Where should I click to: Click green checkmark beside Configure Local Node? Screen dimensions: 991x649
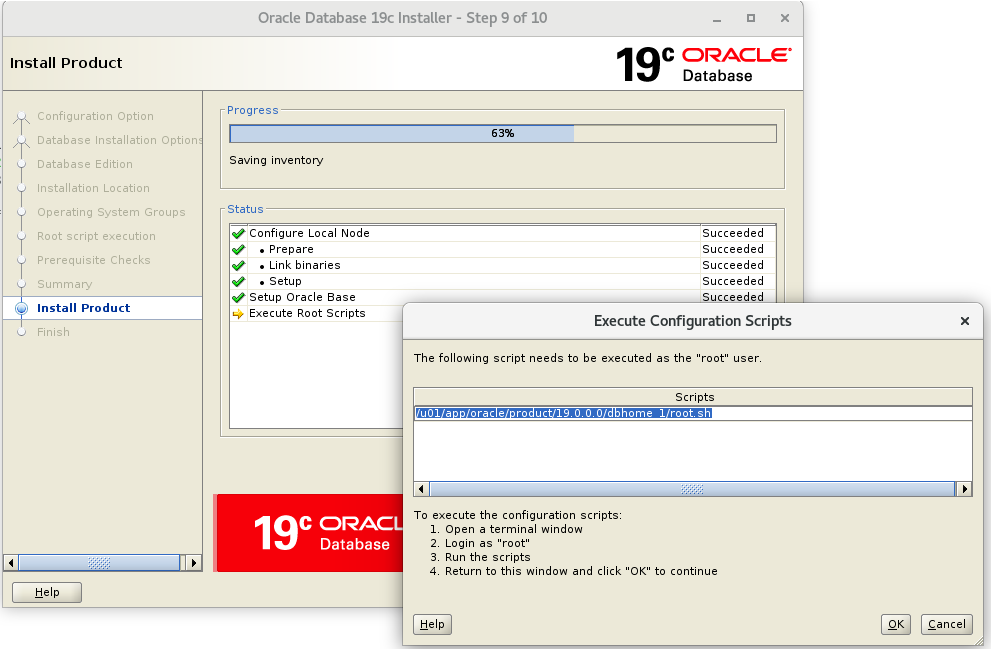click(x=238, y=233)
